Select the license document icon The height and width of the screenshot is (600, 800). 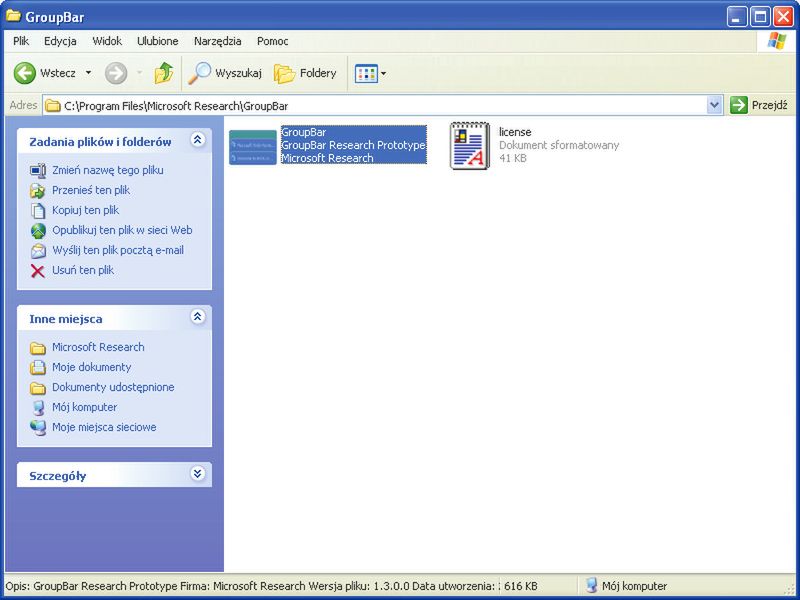(x=469, y=146)
